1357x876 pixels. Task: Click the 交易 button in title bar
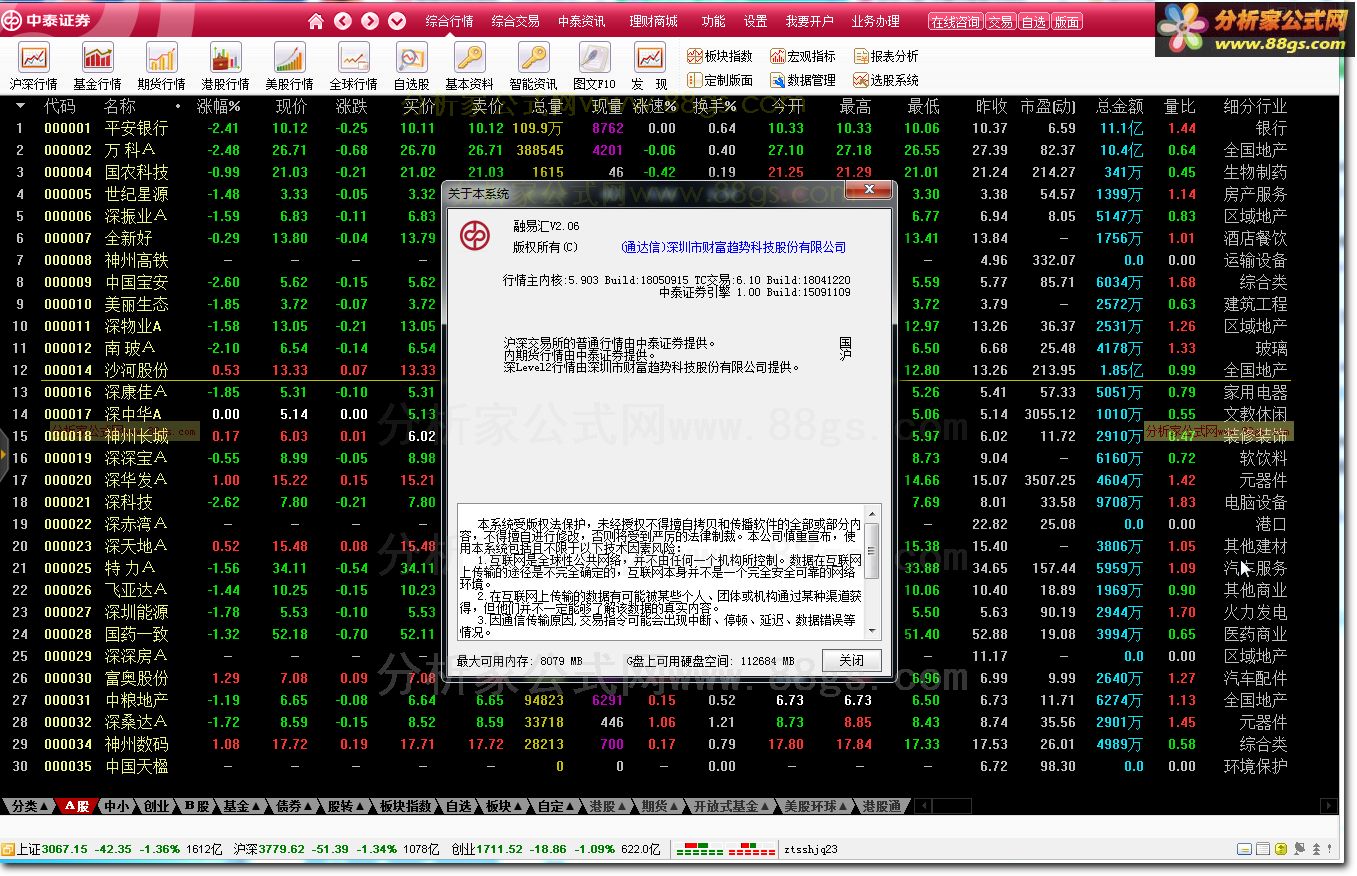coord(1000,22)
